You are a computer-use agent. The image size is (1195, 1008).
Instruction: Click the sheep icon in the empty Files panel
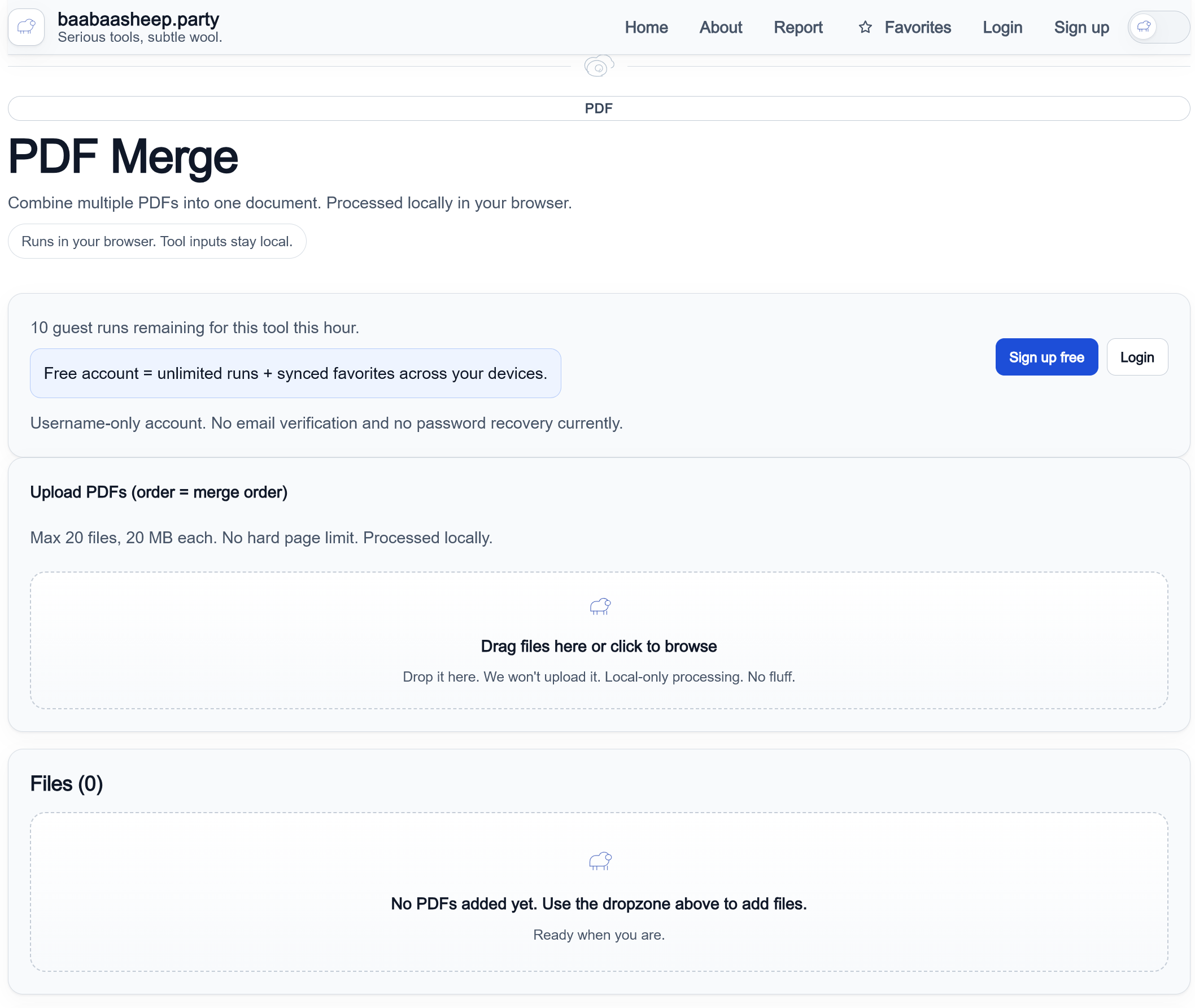(599, 861)
